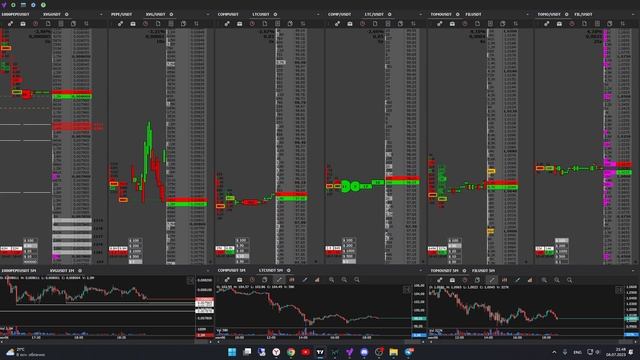The image size is (640, 360).
Task: Open briefcase icon in COMPUSDT panel toolbar
Action: (240, 24)
